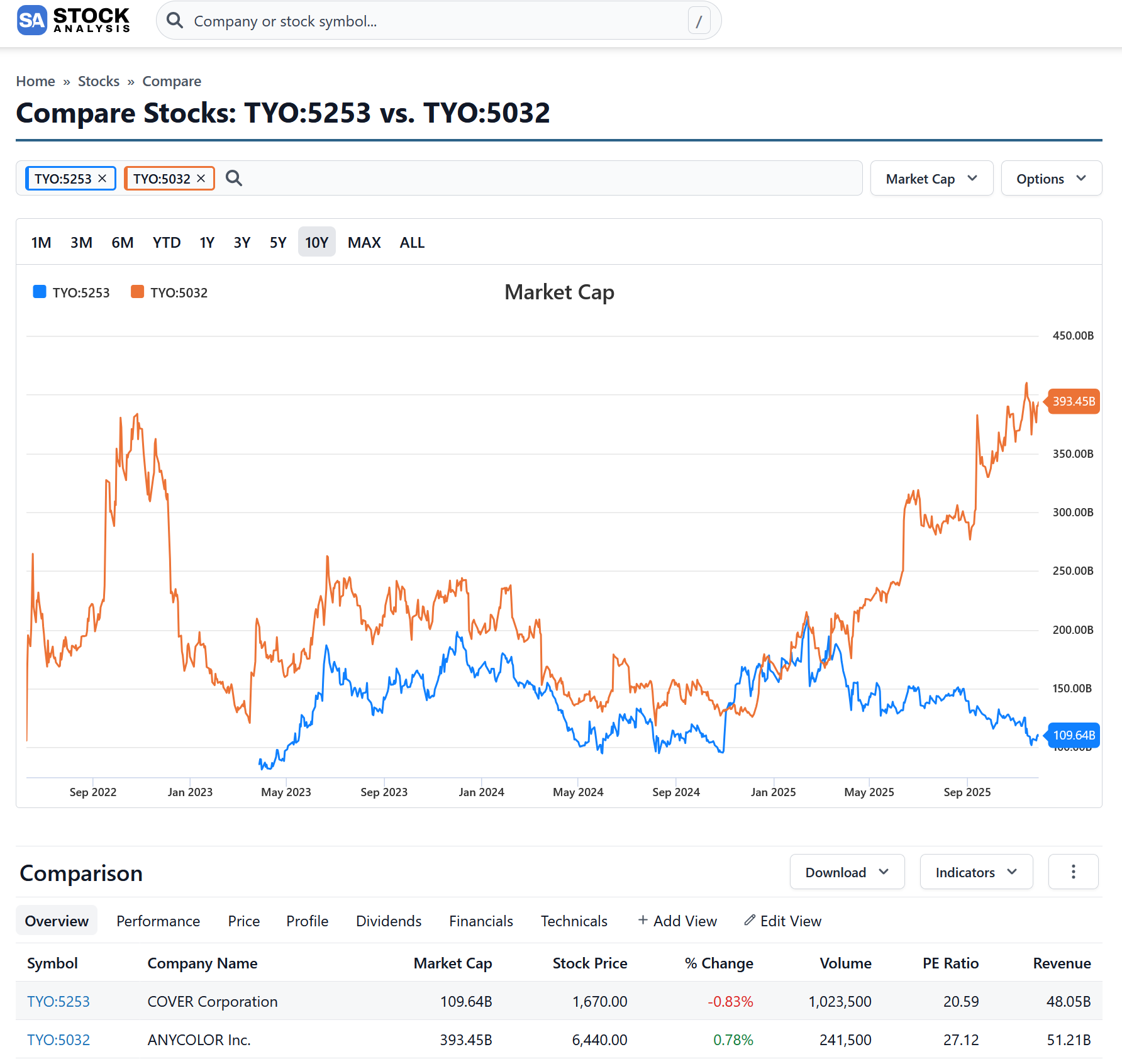Screen dimensions: 1122x1064
Task: Select the 5Y time range
Action: click(x=278, y=242)
